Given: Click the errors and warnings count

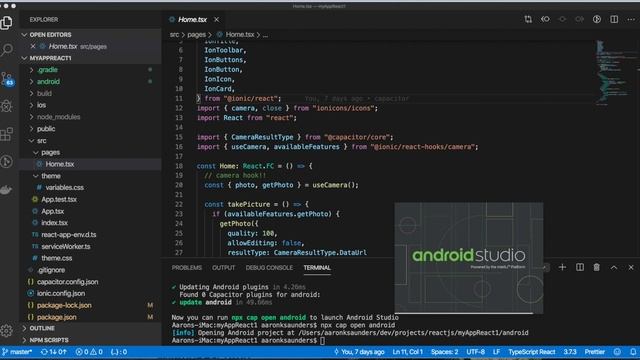Looking at the screenshot, I should tap(89, 352).
